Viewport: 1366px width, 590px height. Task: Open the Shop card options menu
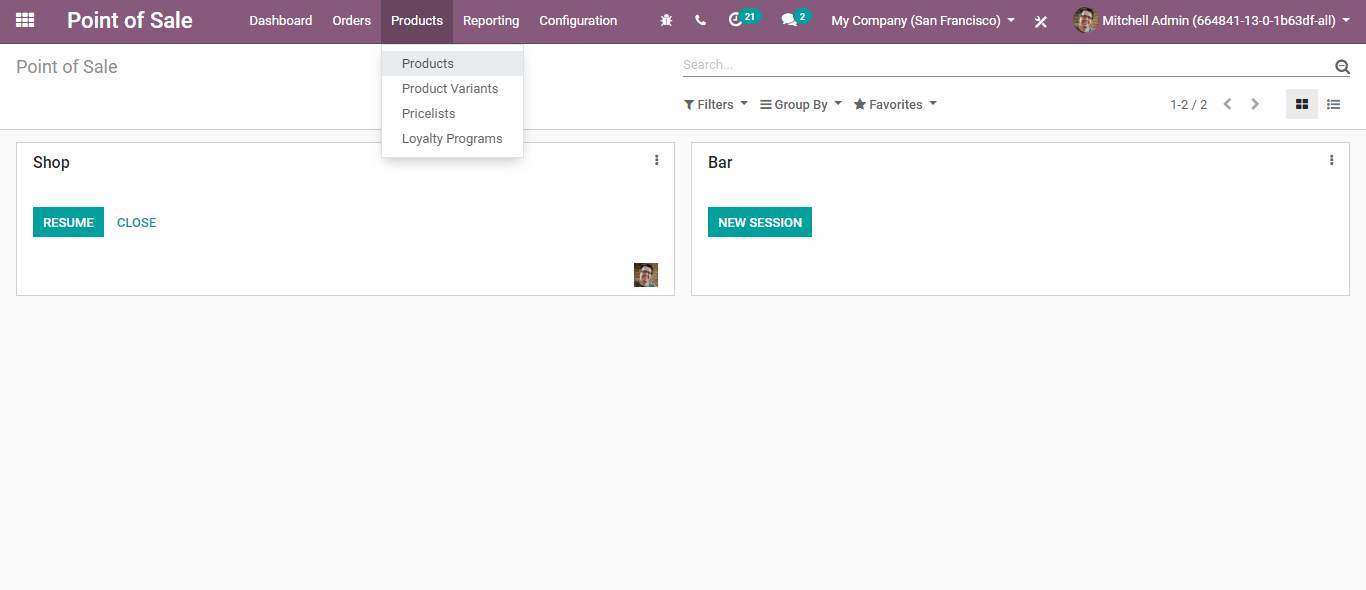[657, 160]
